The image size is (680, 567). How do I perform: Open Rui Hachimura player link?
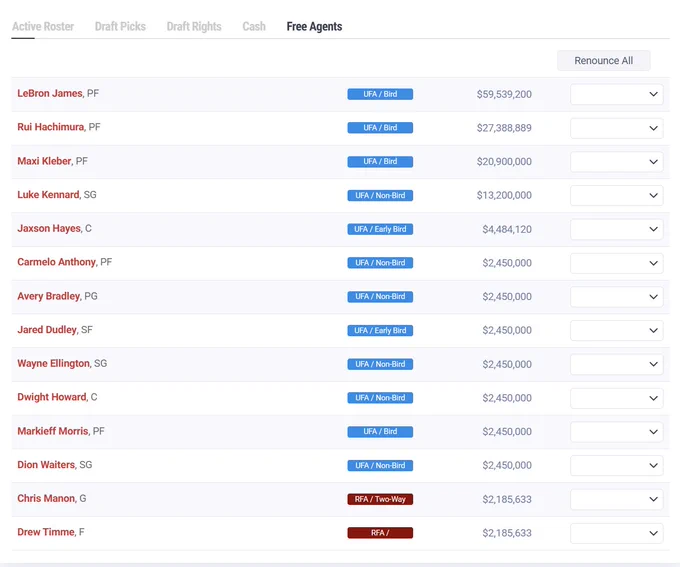[51, 127]
